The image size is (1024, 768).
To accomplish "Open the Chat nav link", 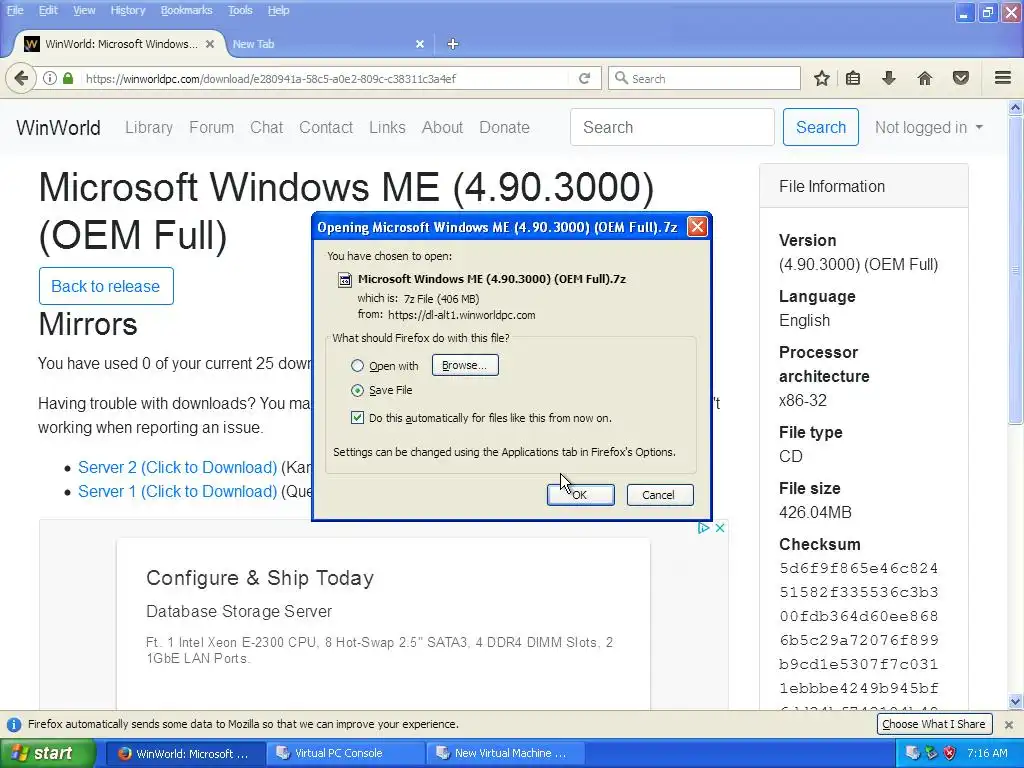I will click(x=266, y=127).
